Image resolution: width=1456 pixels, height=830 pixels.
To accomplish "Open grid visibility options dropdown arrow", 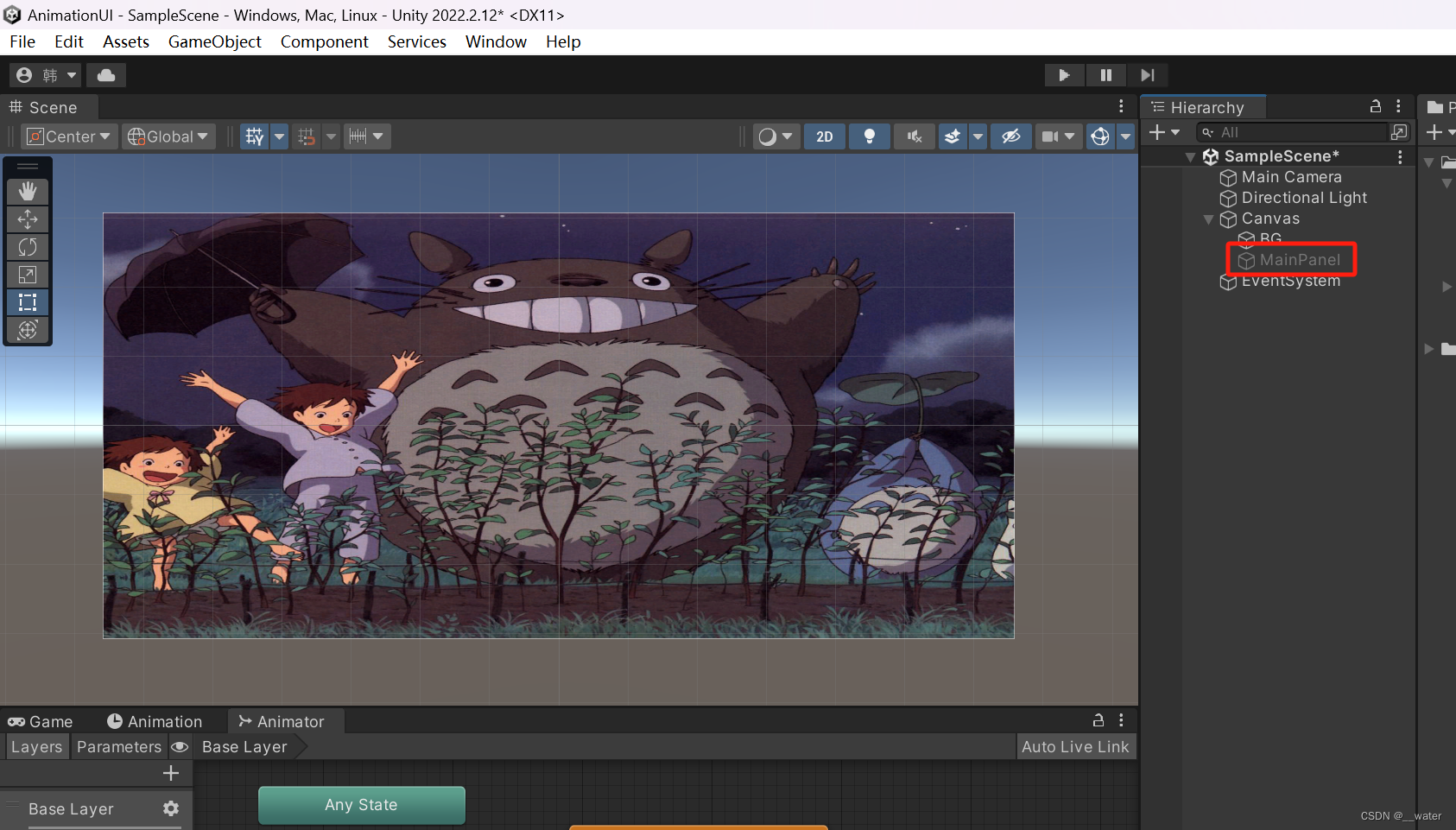I will click(x=279, y=136).
